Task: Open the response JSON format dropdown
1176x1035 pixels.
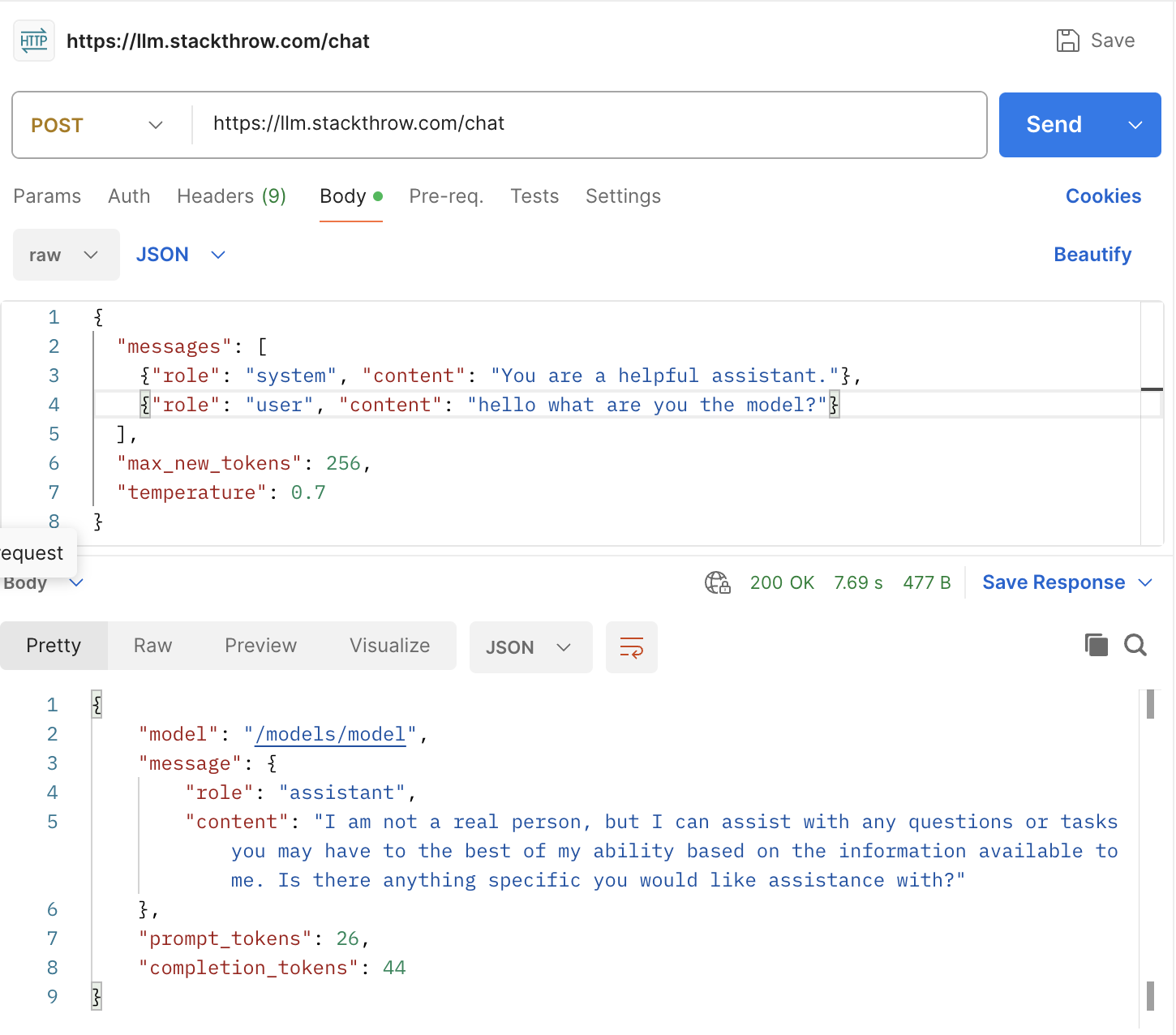Action: click(x=531, y=647)
